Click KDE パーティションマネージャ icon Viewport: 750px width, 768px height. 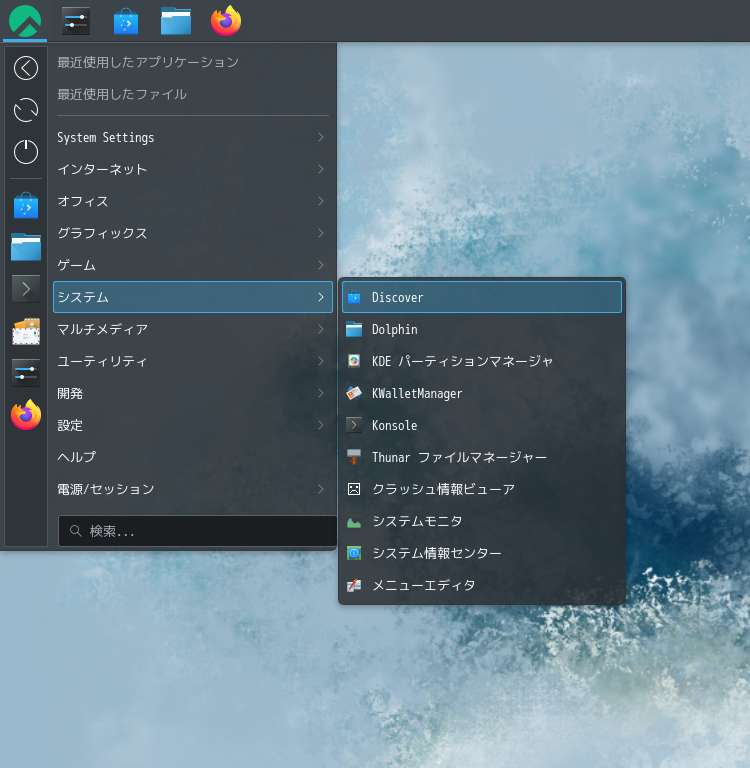pos(354,361)
